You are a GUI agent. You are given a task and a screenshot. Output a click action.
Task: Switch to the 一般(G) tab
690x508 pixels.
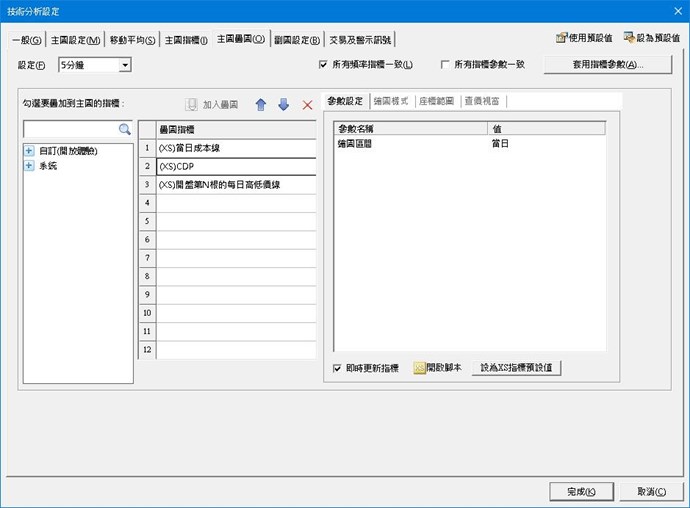click(x=27, y=40)
